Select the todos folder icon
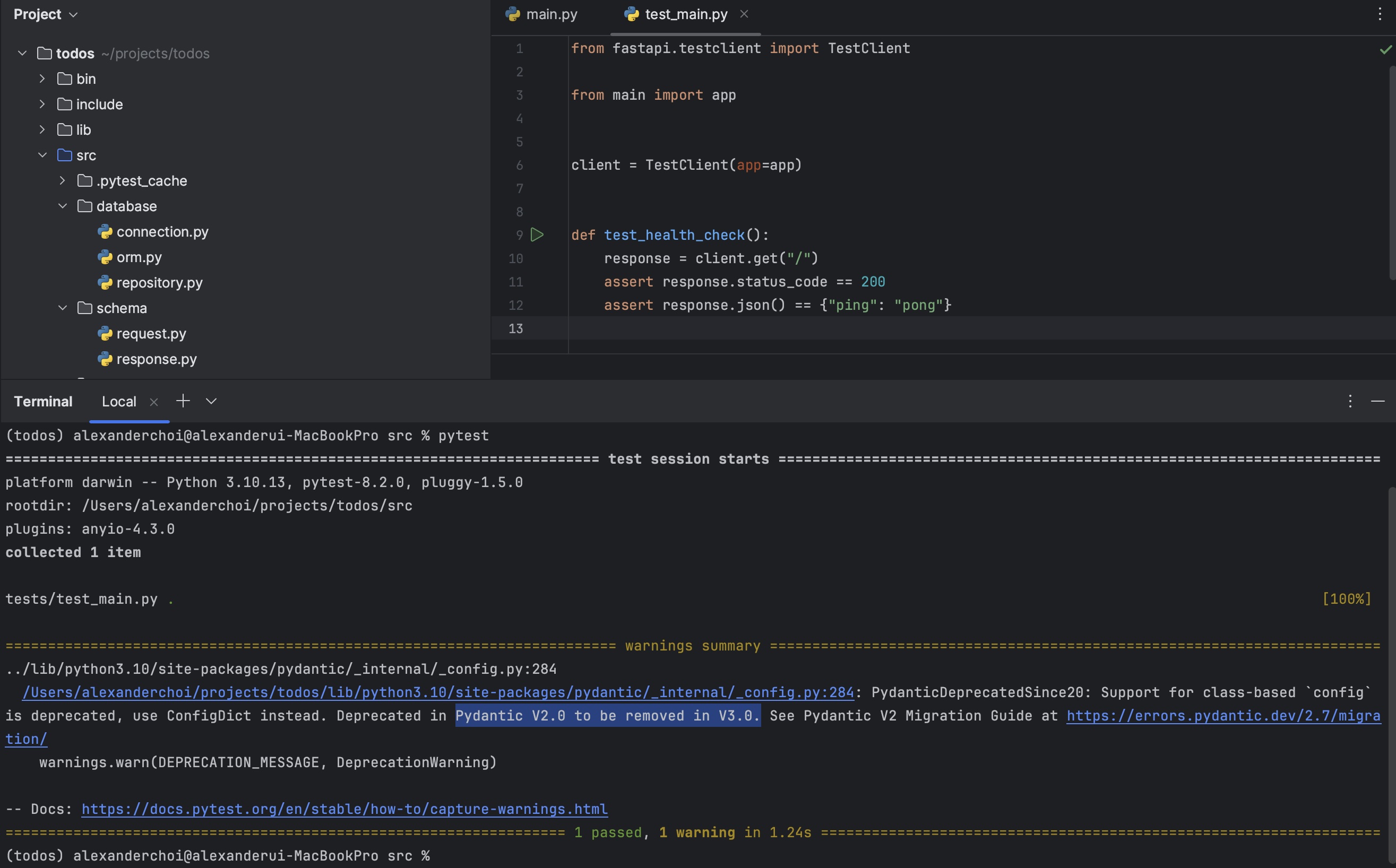1396x868 pixels. click(x=44, y=54)
